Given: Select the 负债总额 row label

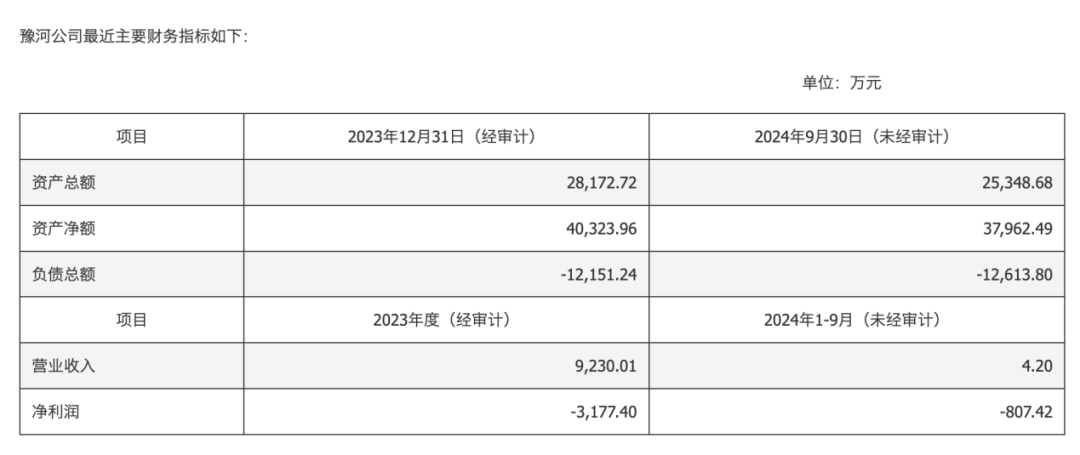Looking at the screenshot, I should pyautogui.click(x=64, y=274).
